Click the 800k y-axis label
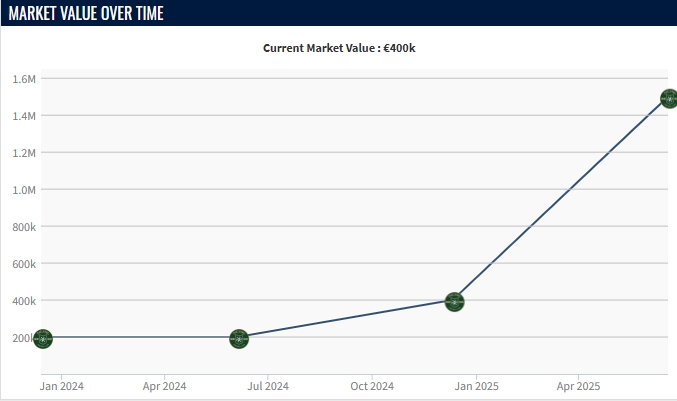 (24, 227)
